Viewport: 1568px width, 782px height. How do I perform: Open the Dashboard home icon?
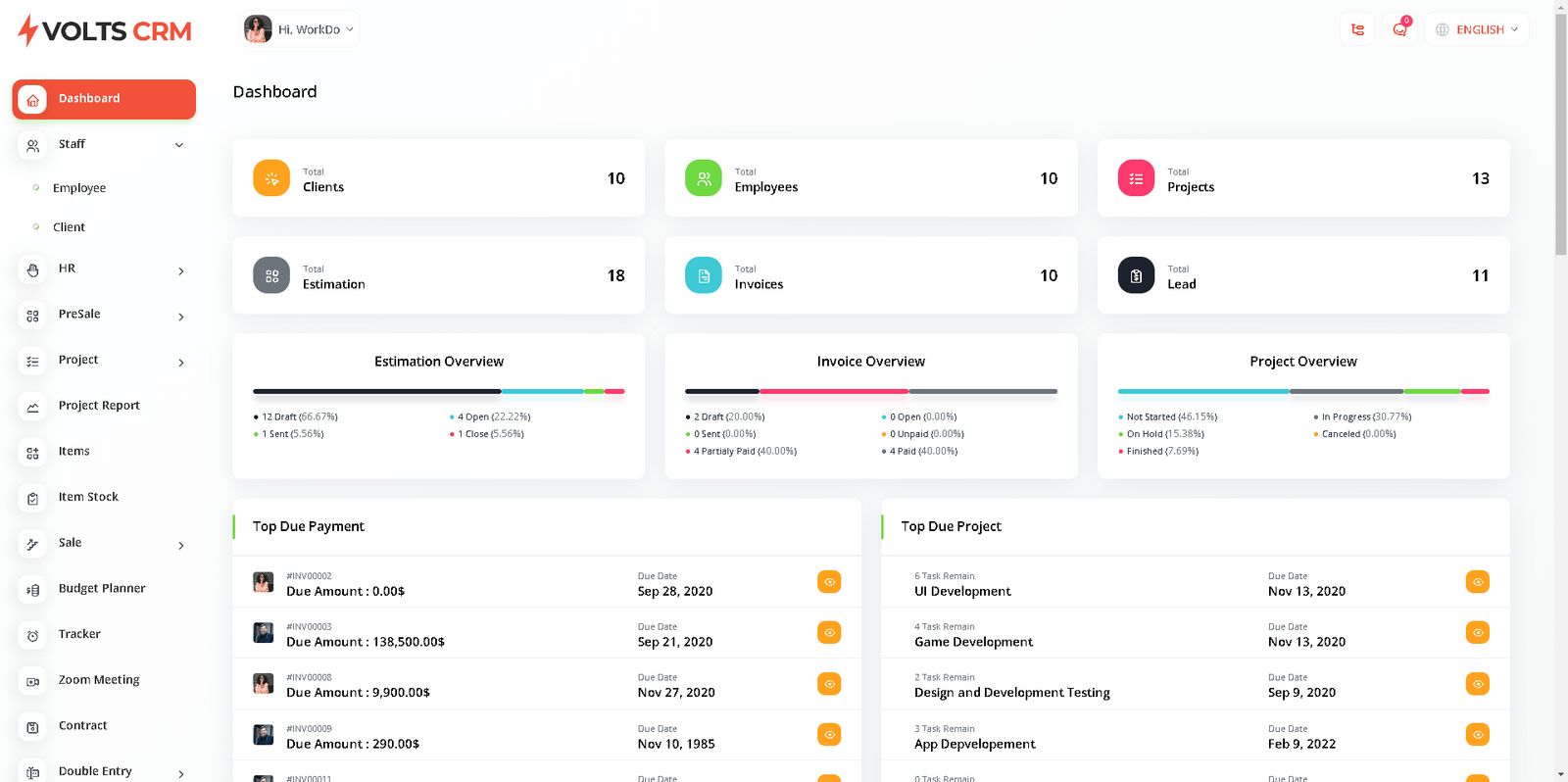(32, 99)
